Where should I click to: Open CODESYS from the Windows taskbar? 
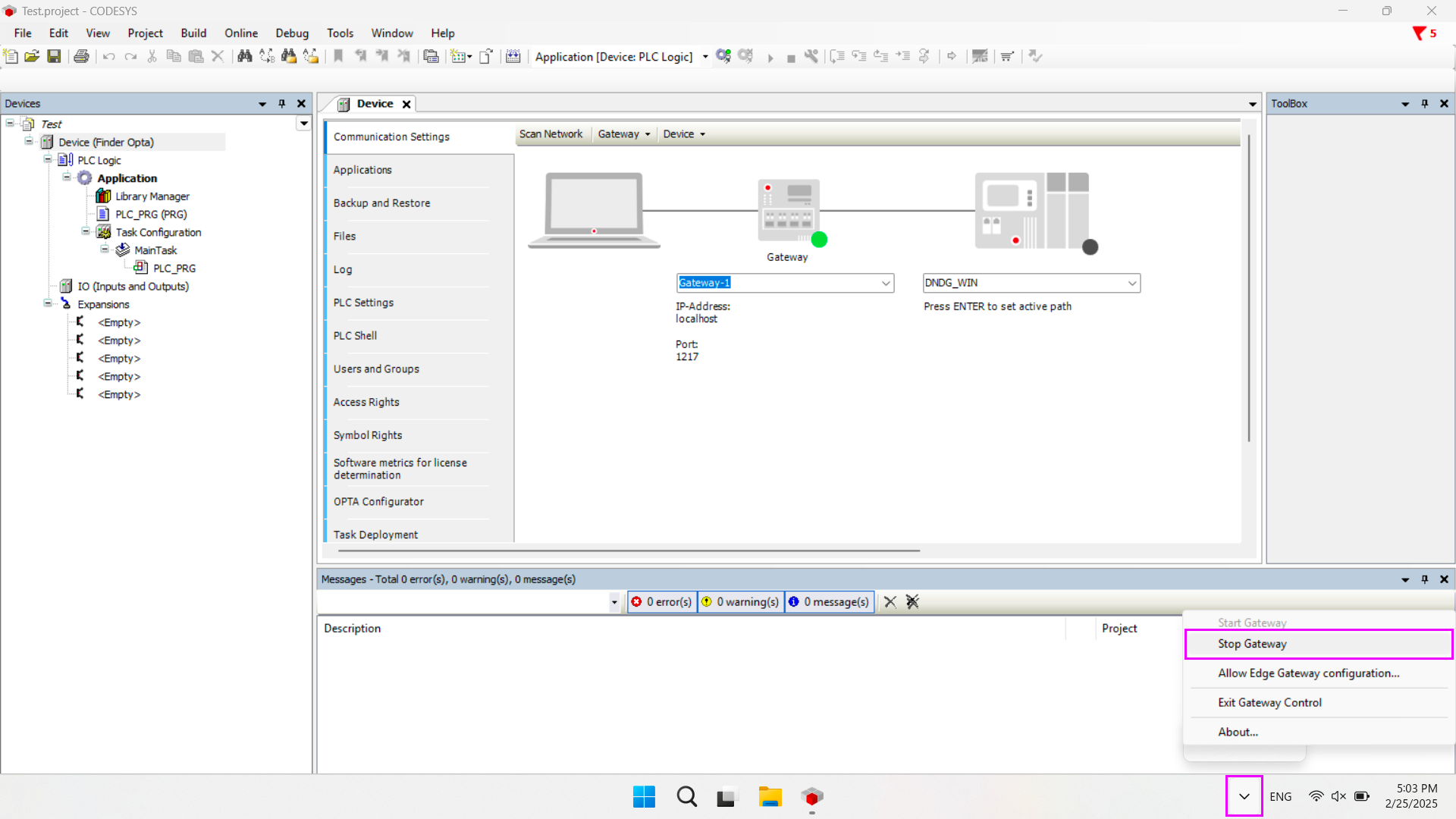click(x=811, y=797)
